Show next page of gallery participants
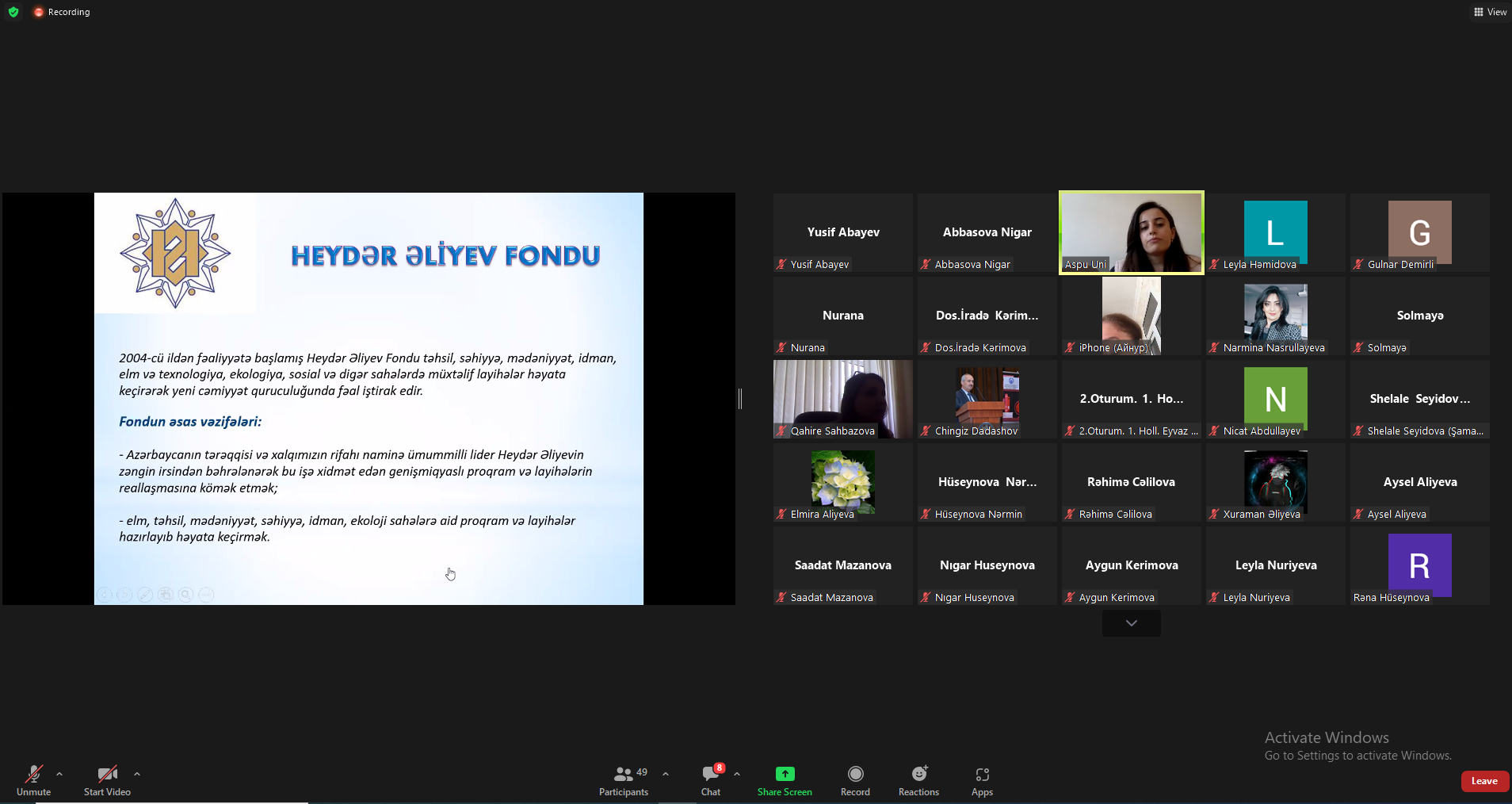This screenshot has height=804, width=1512. tap(1131, 623)
